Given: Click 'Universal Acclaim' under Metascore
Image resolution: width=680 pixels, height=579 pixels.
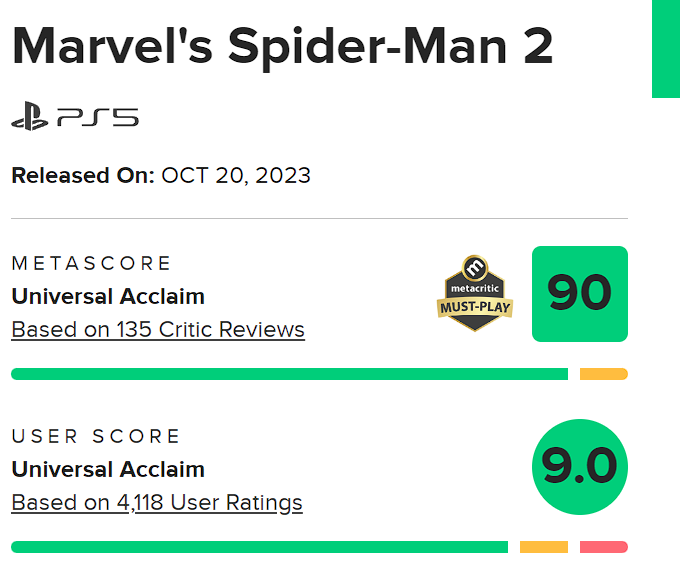Looking at the screenshot, I should click(x=108, y=296).
